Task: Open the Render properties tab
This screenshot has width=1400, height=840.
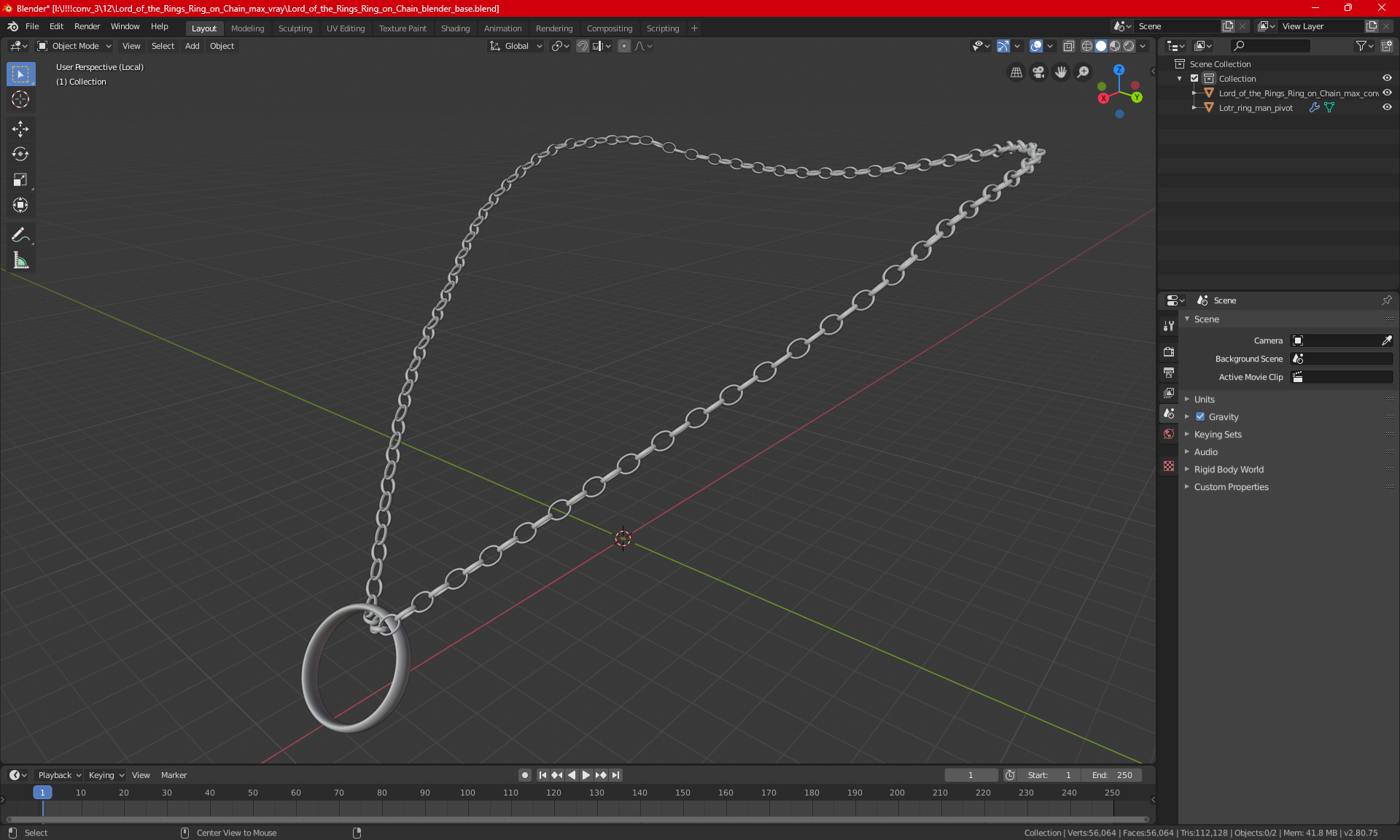Action: pyautogui.click(x=1169, y=351)
